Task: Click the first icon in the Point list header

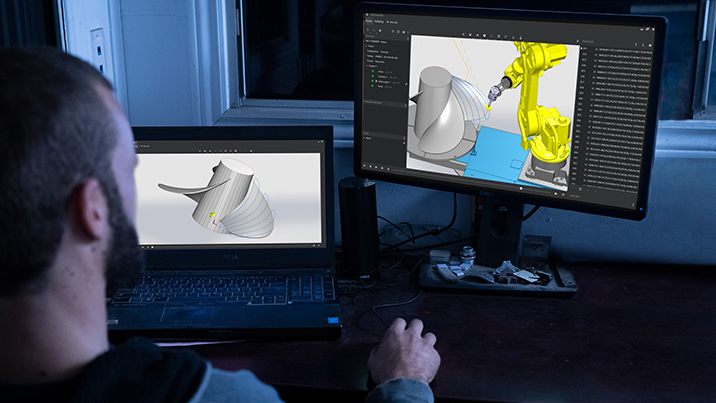Action: (x=636, y=45)
